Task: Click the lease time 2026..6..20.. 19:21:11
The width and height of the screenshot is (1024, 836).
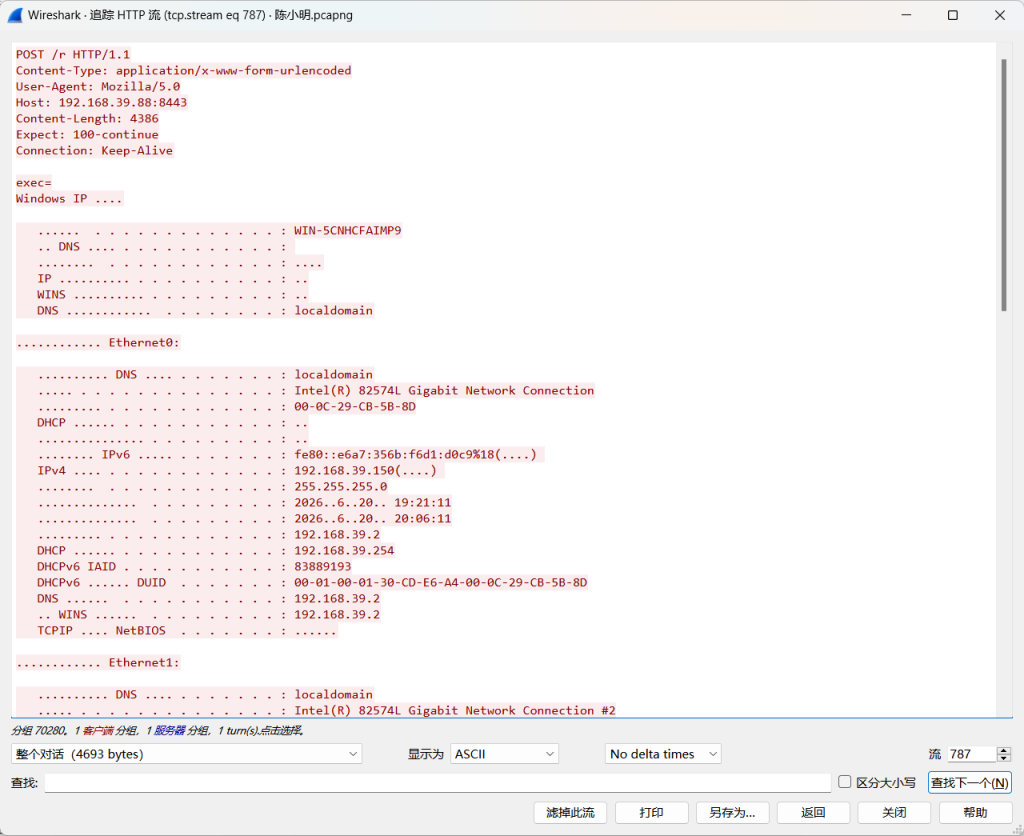Action: coord(372,502)
